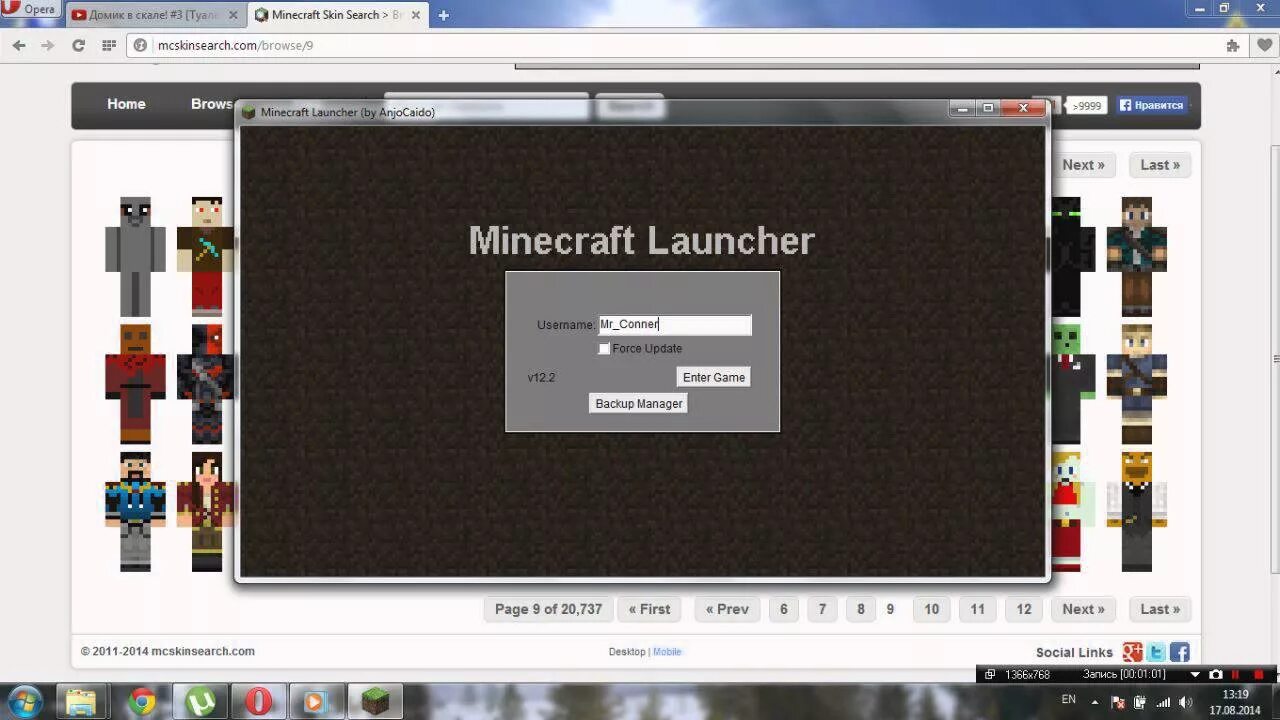Screen dimensions: 1280x720
Task: Open the Twitter social link
Action: [1157, 653]
